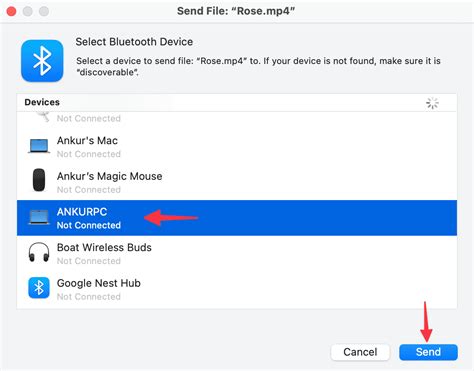
Task: Click Not Connected status under Google Nest Hub
Action: [89, 297]
